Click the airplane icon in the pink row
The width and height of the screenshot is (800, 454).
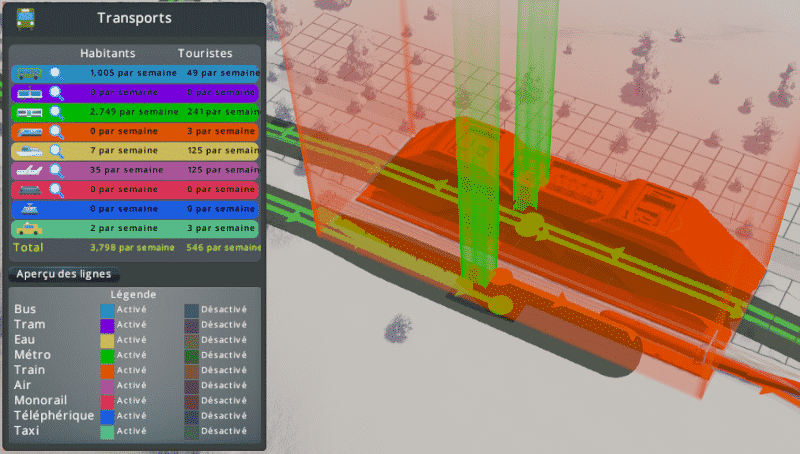(x=29, y=170)
